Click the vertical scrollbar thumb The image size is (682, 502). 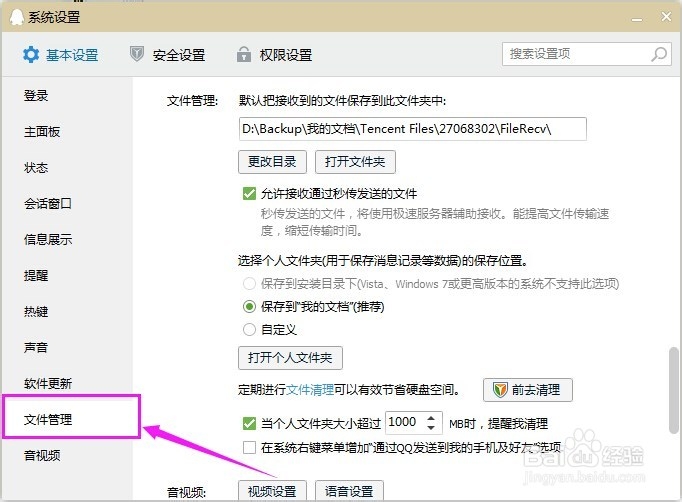tap(674, 390)
